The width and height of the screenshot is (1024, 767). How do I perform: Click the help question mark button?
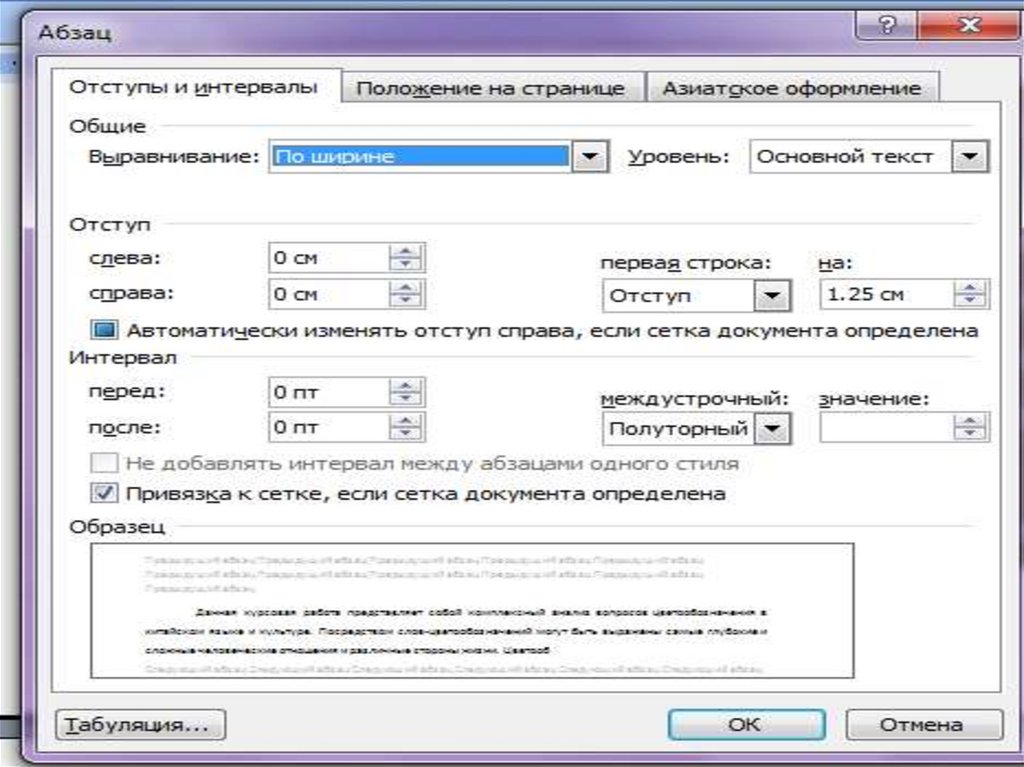886,25
